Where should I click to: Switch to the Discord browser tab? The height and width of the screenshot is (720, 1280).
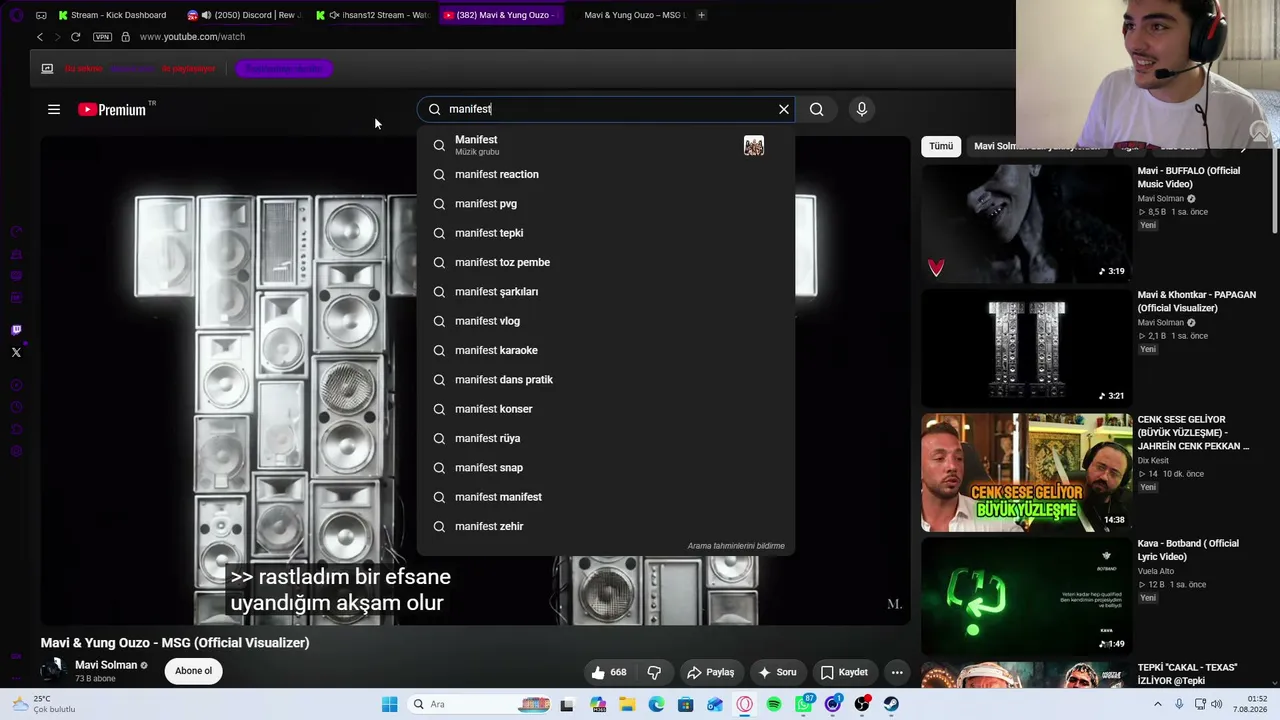245,15
